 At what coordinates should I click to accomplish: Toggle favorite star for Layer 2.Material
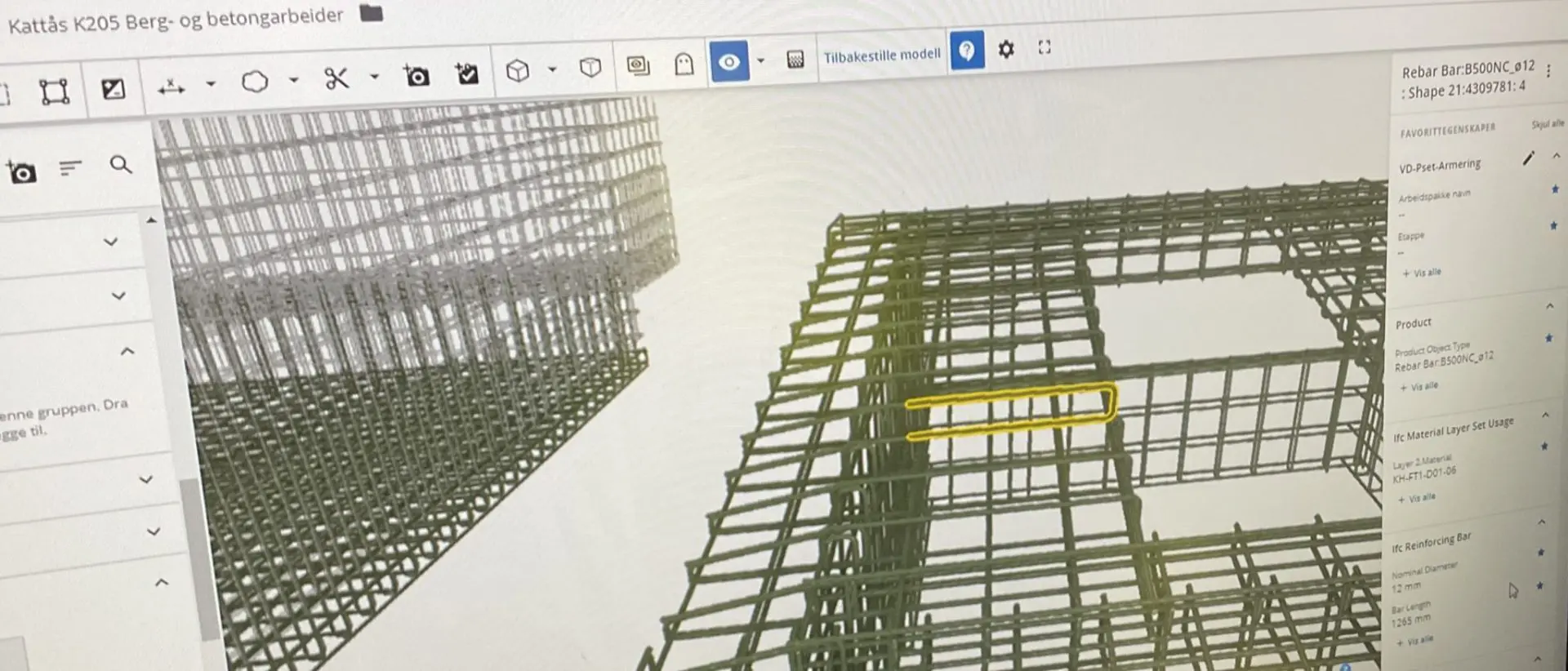[x=1543, y=447]
